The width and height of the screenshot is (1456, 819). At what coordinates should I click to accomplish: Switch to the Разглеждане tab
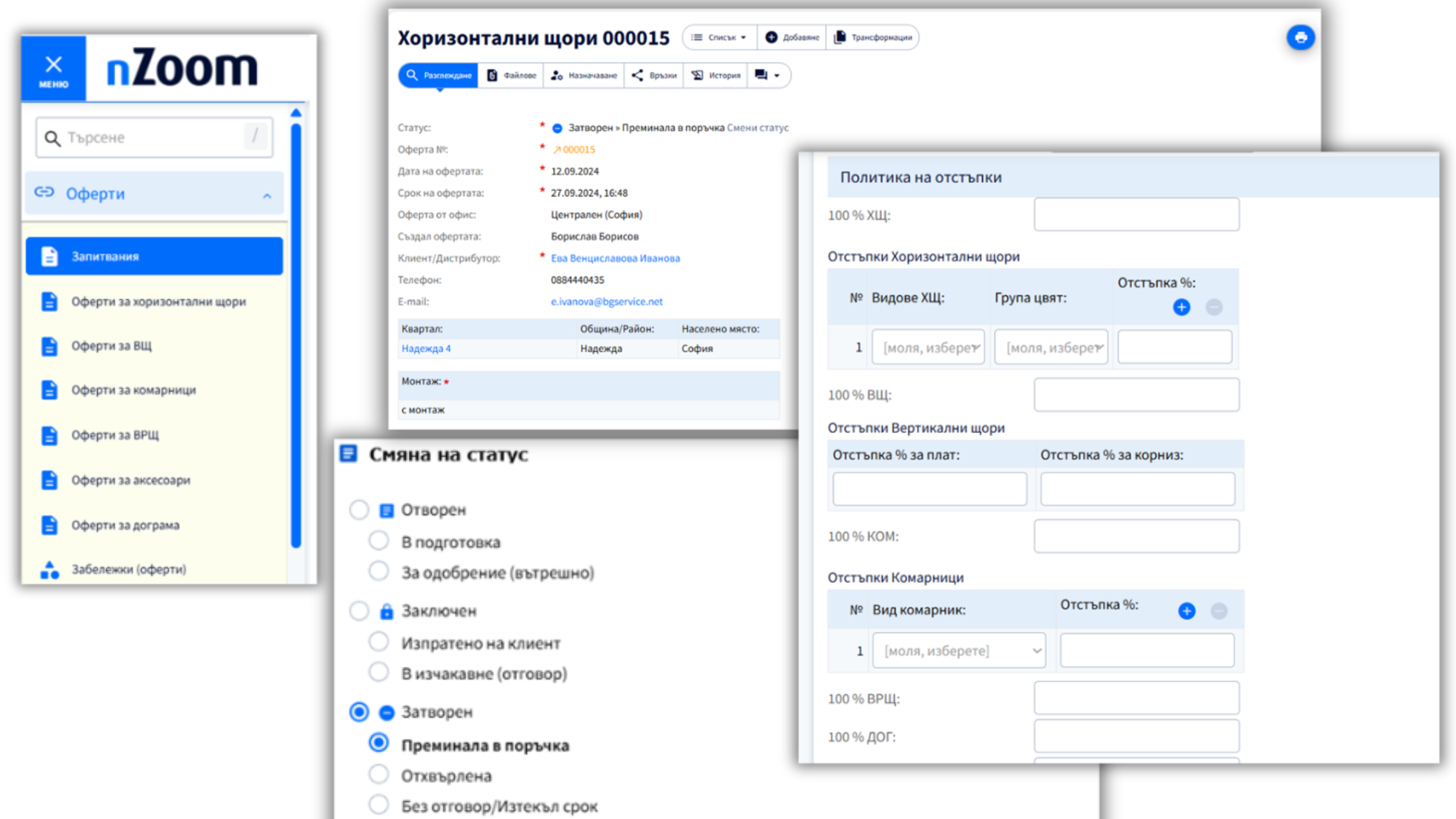click(x=438, y=75)
